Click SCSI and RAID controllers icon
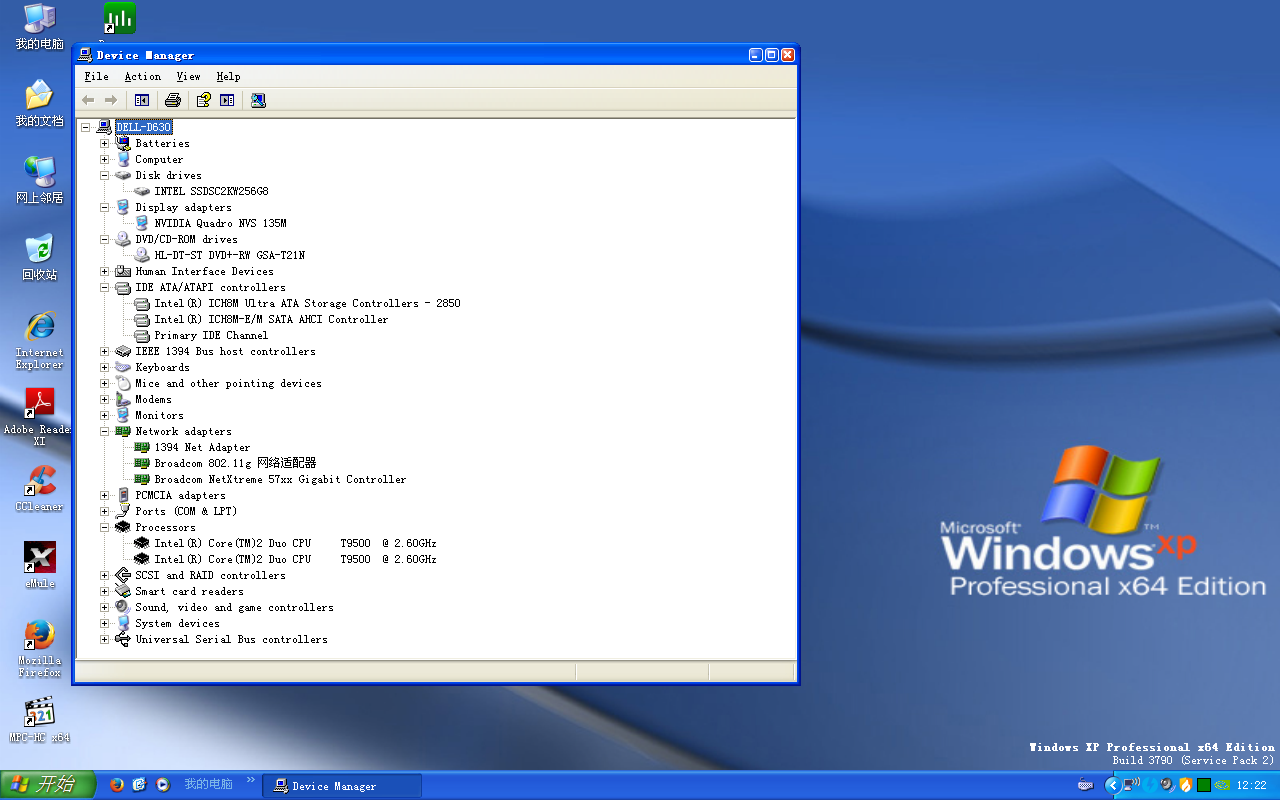 tap(123, 575)
